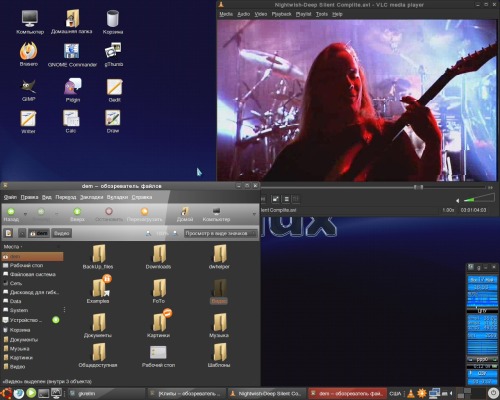Launch gThumb from the desktop
Image resolution: width=500 pixels, height=400 pixels.
tap(114, 54)
